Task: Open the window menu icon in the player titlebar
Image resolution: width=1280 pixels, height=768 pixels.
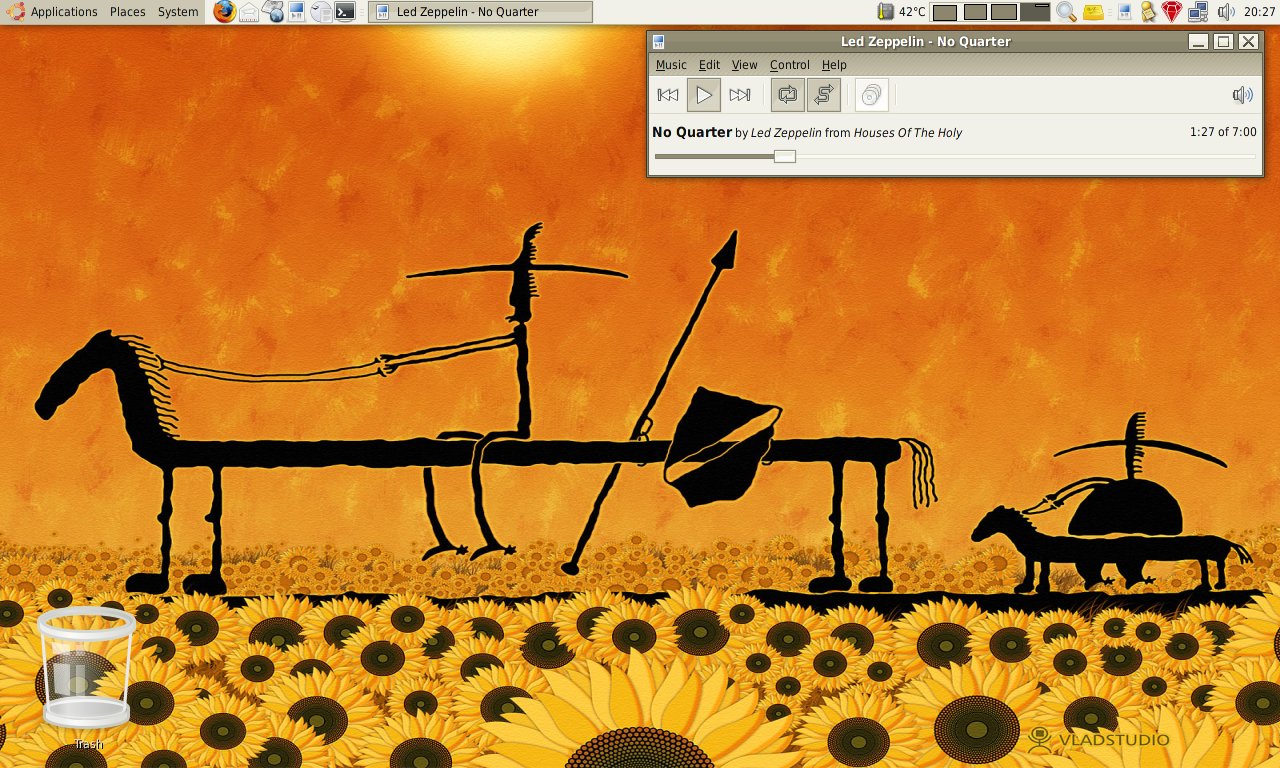Action: tap(659, 42)
